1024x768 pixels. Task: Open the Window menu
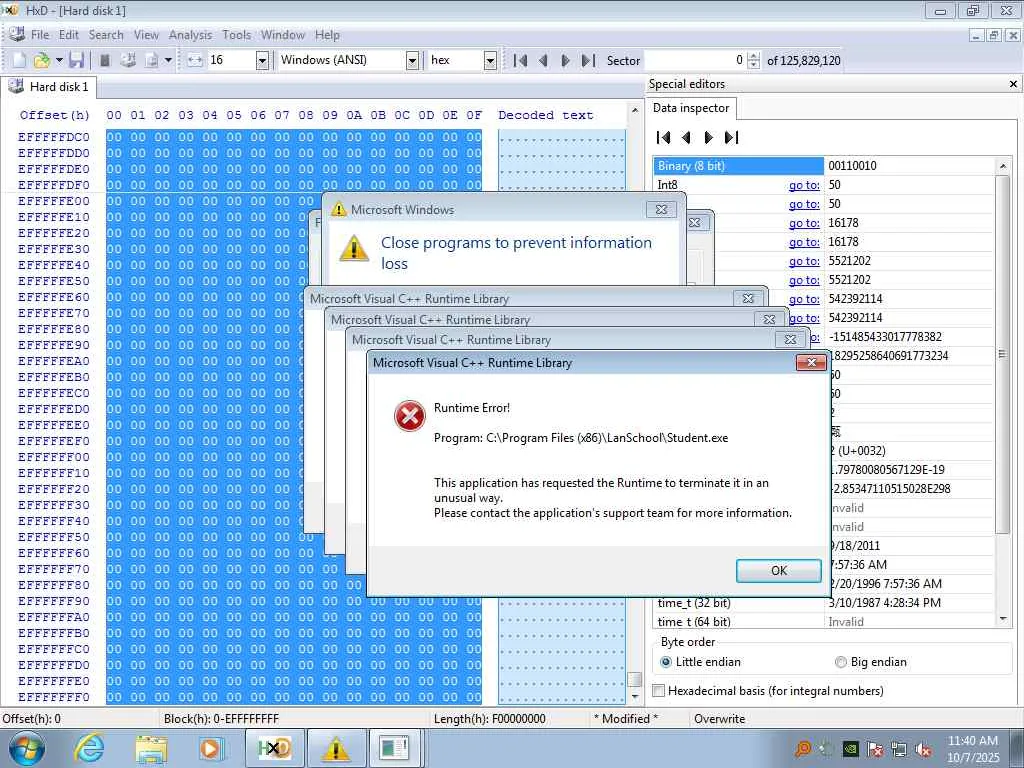click(x=283, y=35)
